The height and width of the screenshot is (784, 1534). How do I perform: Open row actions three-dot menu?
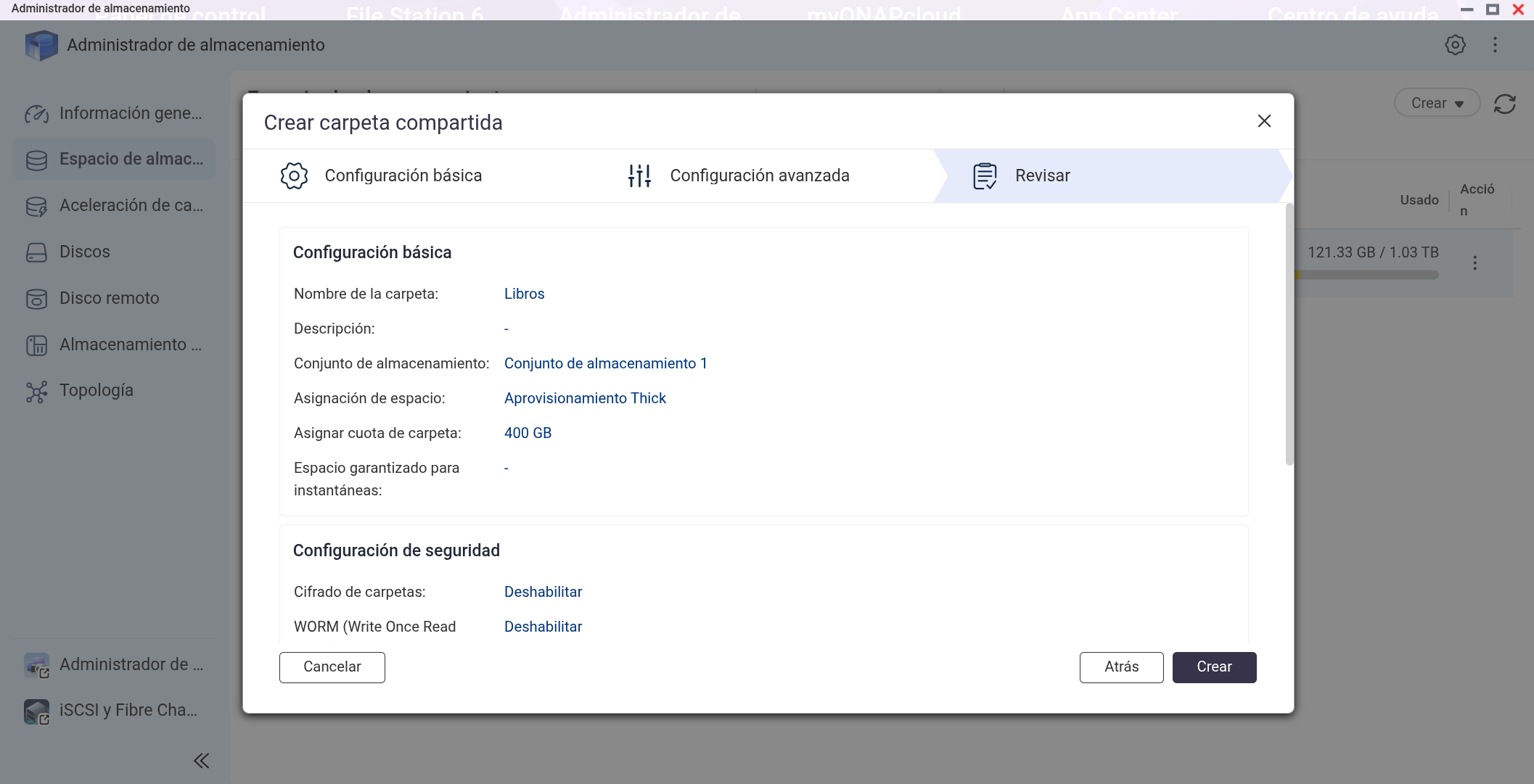1474,263
